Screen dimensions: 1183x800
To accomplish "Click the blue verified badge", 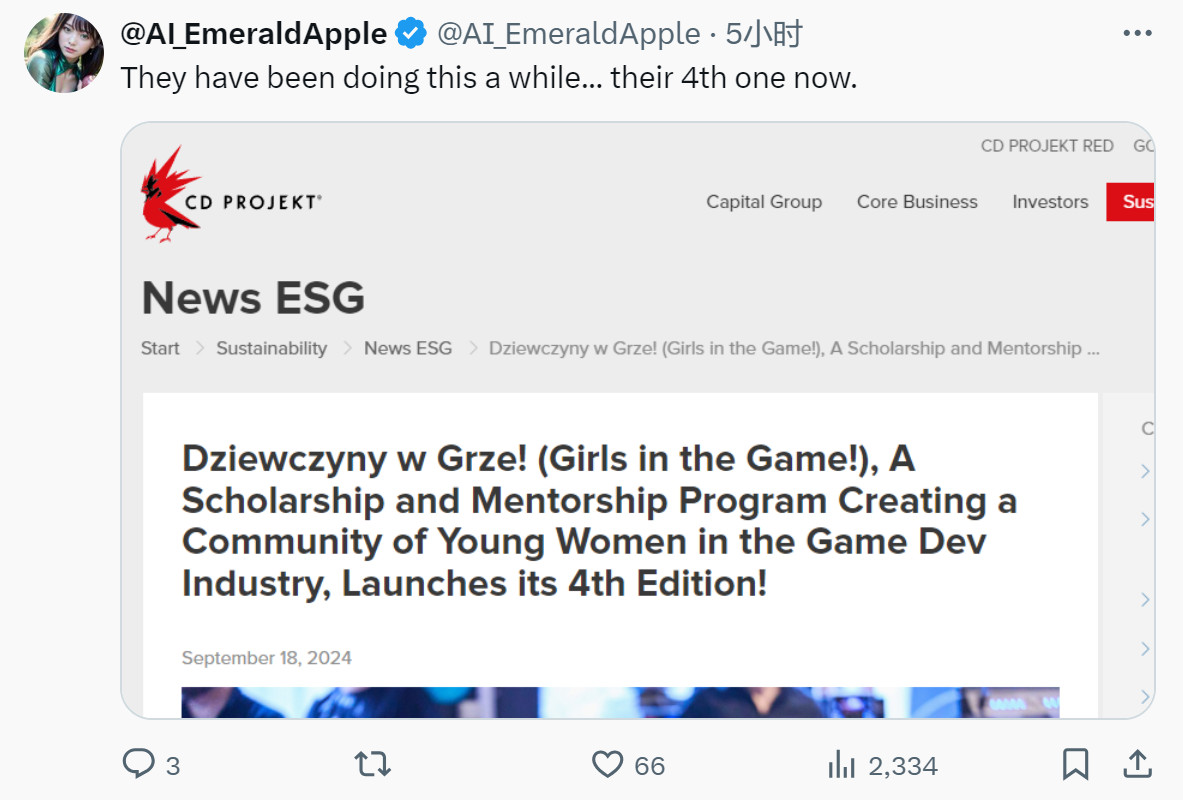I will [x=411, y=34].
